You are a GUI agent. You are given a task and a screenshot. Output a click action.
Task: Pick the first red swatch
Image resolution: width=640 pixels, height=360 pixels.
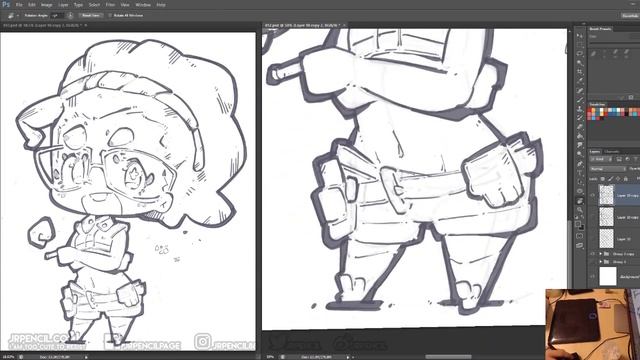point(589,110)
